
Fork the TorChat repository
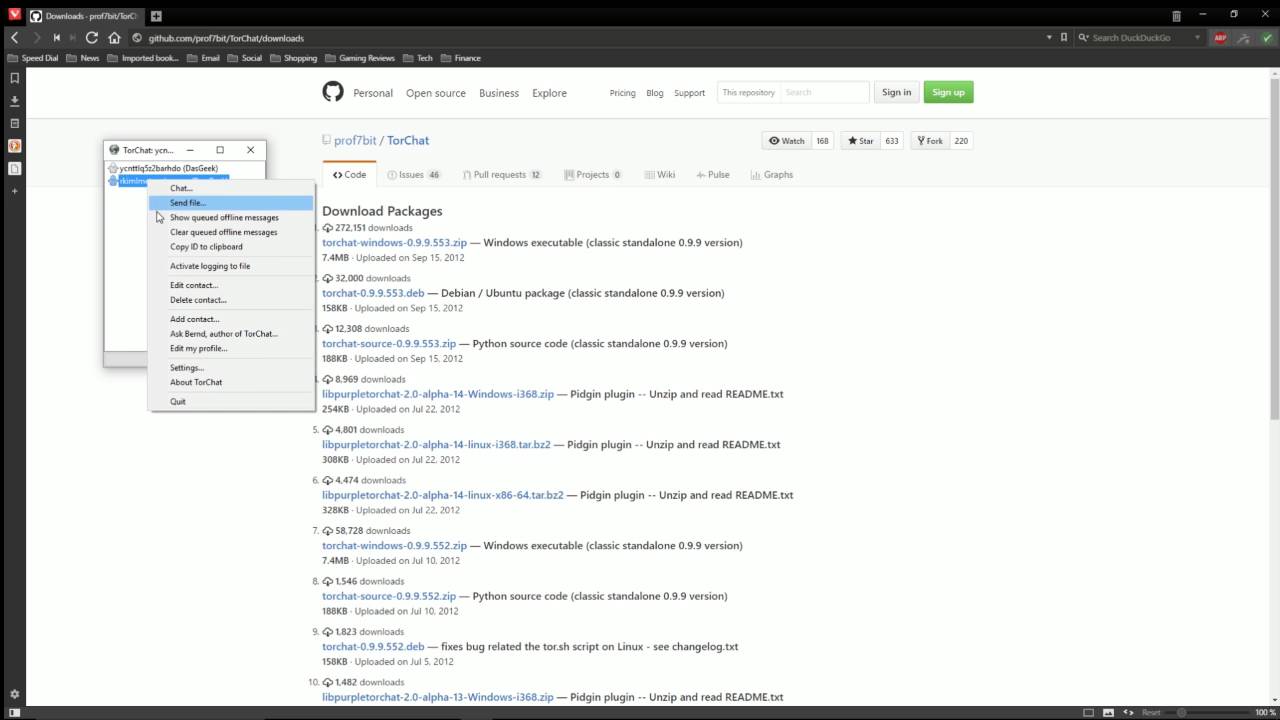[x=930, y=141]
